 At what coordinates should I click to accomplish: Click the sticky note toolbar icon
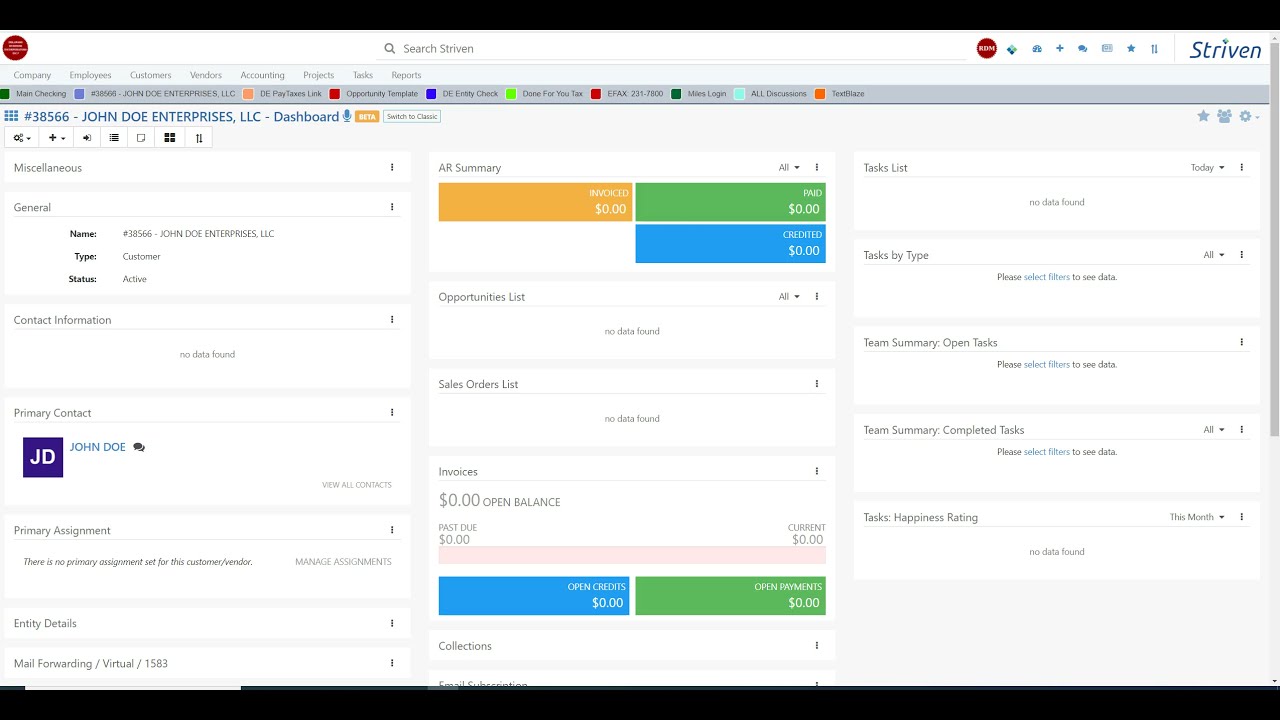point(141,138)
